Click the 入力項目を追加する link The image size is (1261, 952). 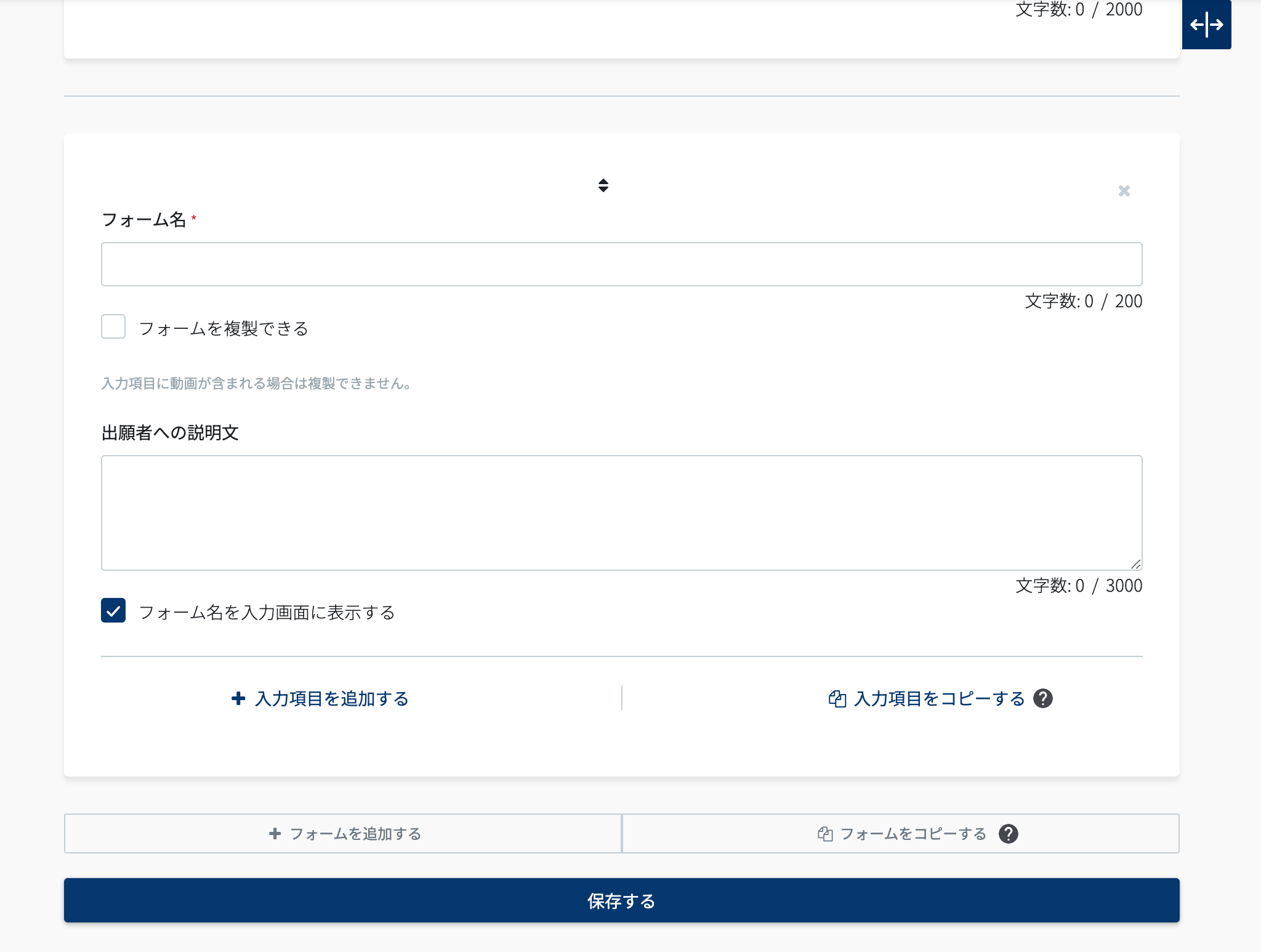[x=331, y=699]
